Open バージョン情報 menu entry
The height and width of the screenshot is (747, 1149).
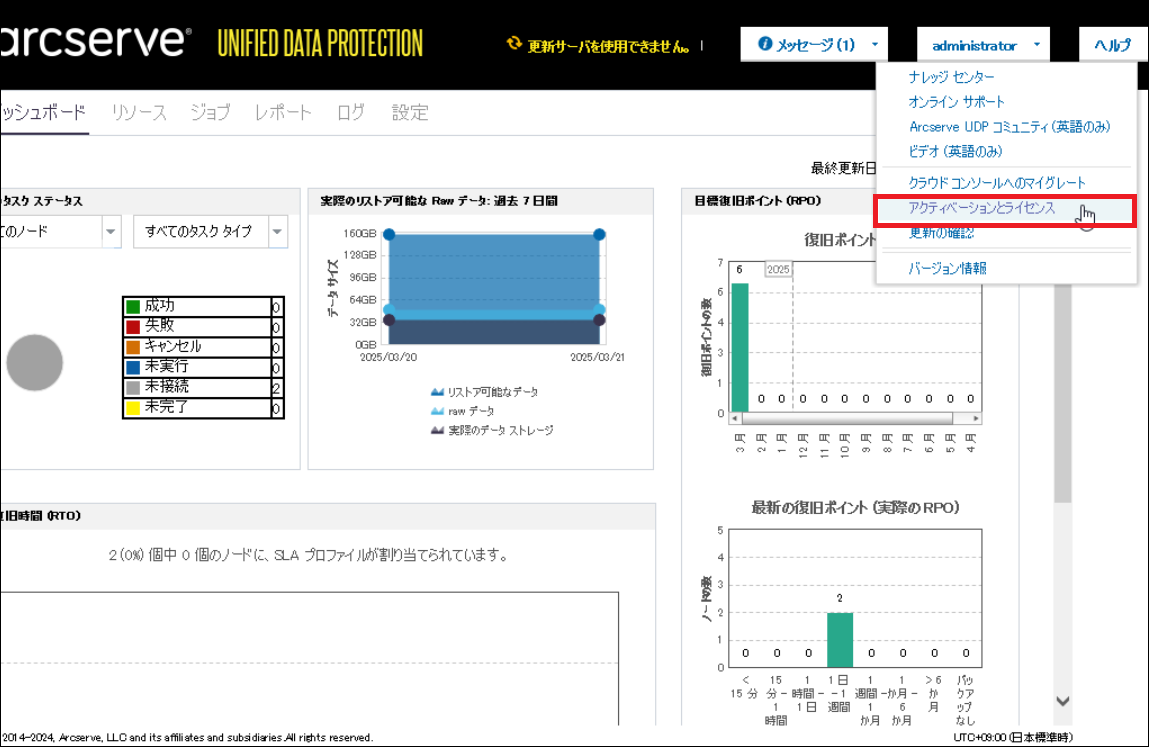947,268
